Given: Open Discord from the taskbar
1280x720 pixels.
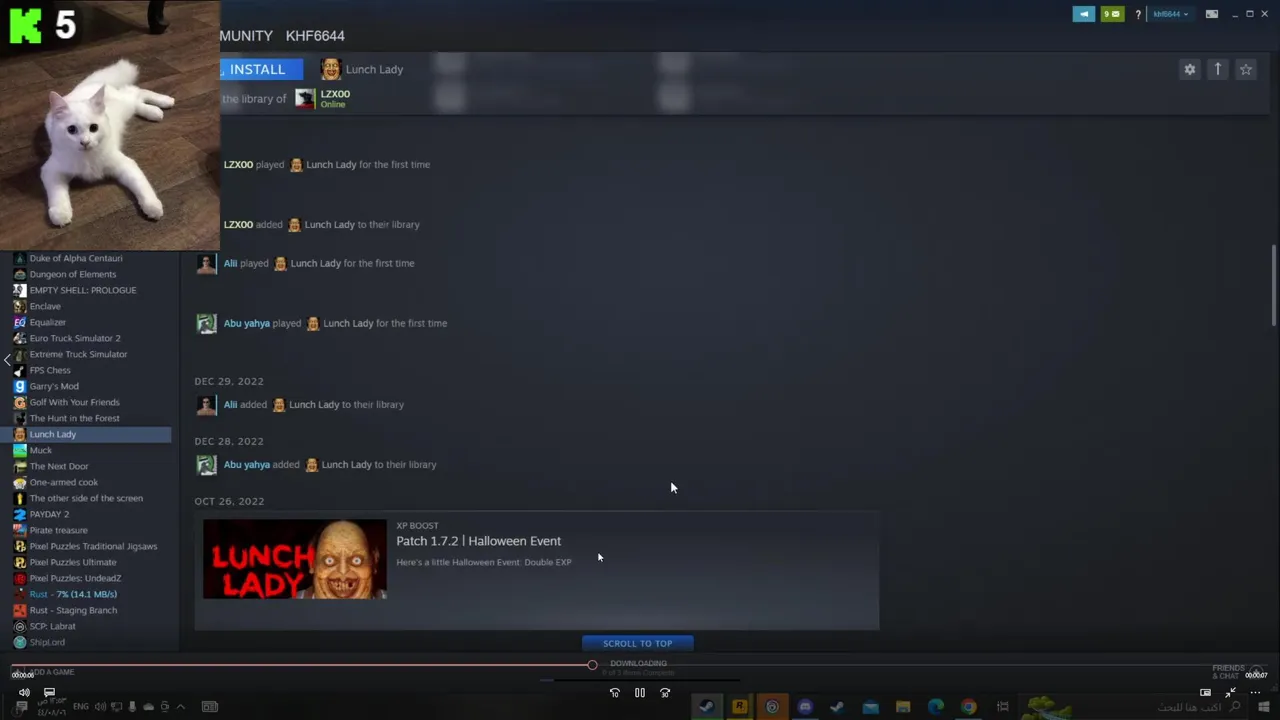Looking at the screenshot, I should point(805,707).
